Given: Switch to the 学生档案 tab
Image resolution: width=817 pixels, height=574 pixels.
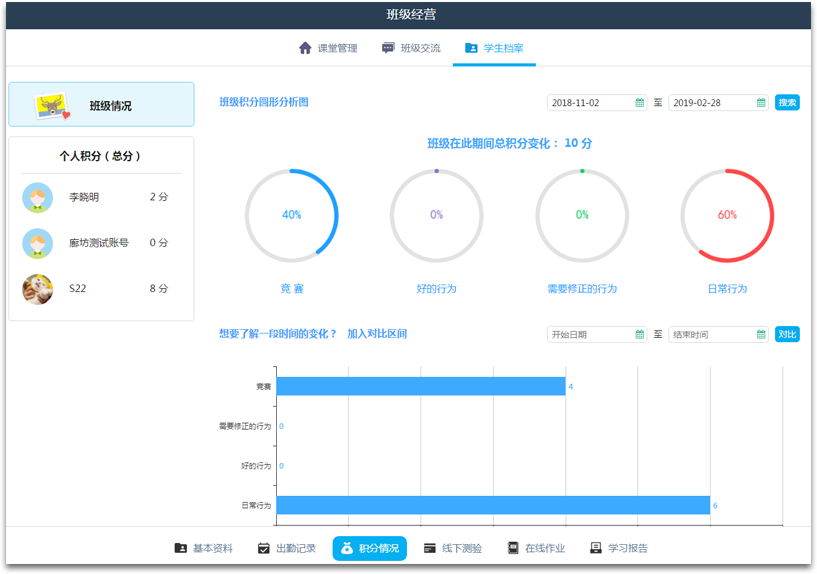Looking at the screenshot, I should click(x=494, y=48).
